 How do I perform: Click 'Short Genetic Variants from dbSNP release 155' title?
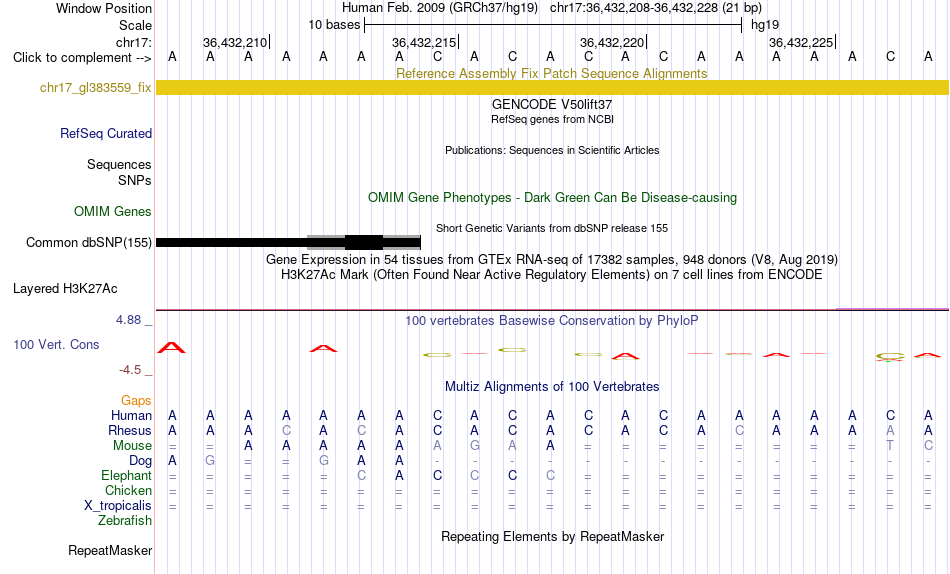click(x=552, y=229)
